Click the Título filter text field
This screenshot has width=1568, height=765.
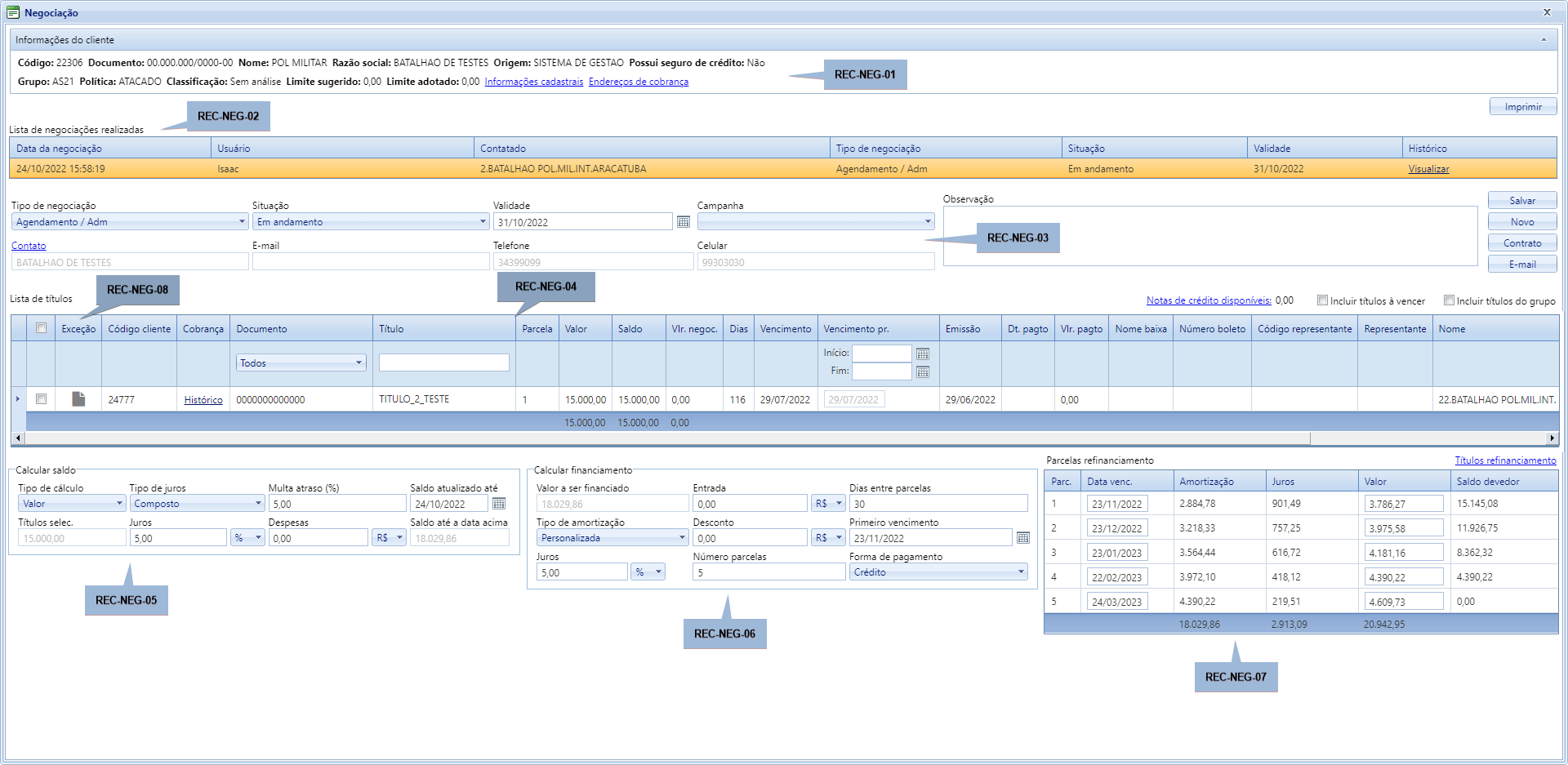444,362
